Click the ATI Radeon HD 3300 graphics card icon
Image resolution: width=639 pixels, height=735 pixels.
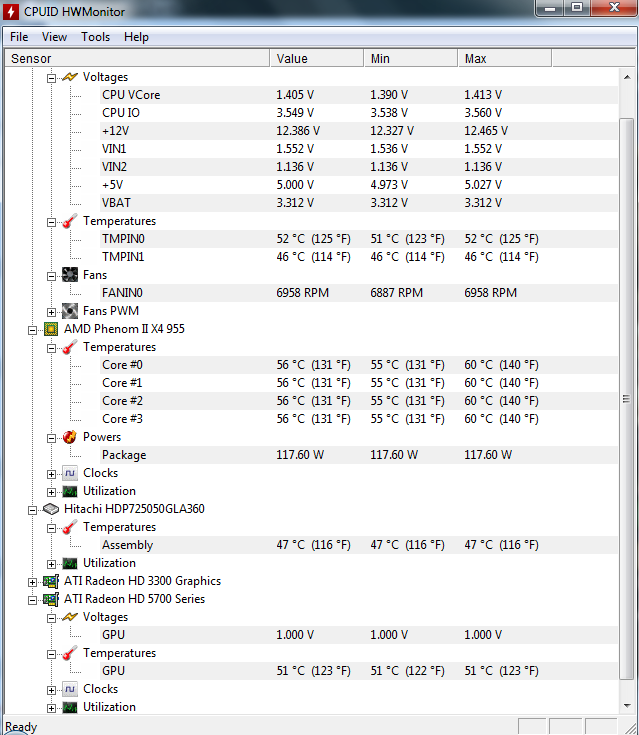pyautogui.click(x=51, y=581)
